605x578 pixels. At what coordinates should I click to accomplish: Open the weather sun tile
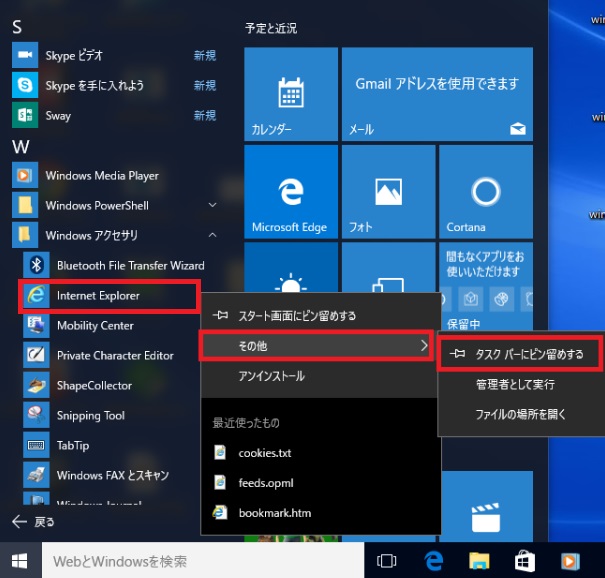[x=291, y=267]
